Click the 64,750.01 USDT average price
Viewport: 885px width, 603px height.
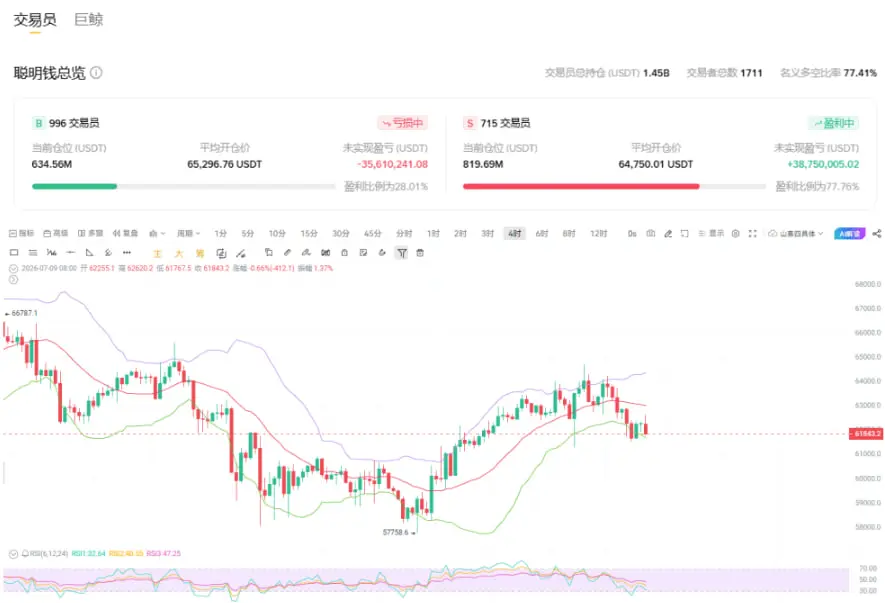[656, 164]
